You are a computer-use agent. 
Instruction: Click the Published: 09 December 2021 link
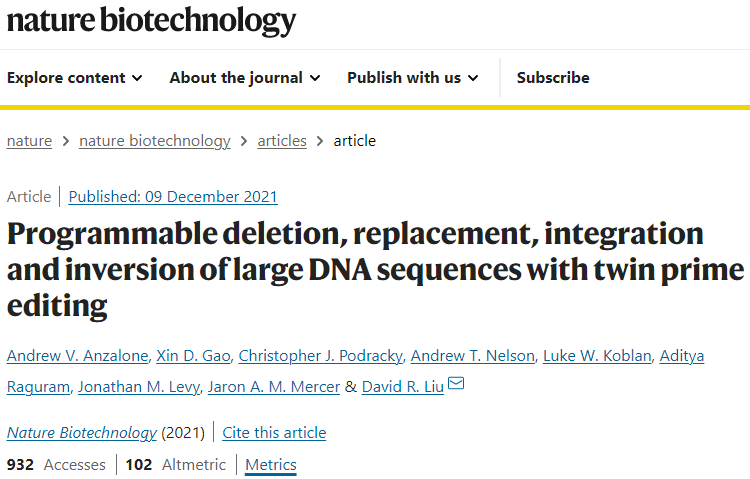[x=173, y=197]
